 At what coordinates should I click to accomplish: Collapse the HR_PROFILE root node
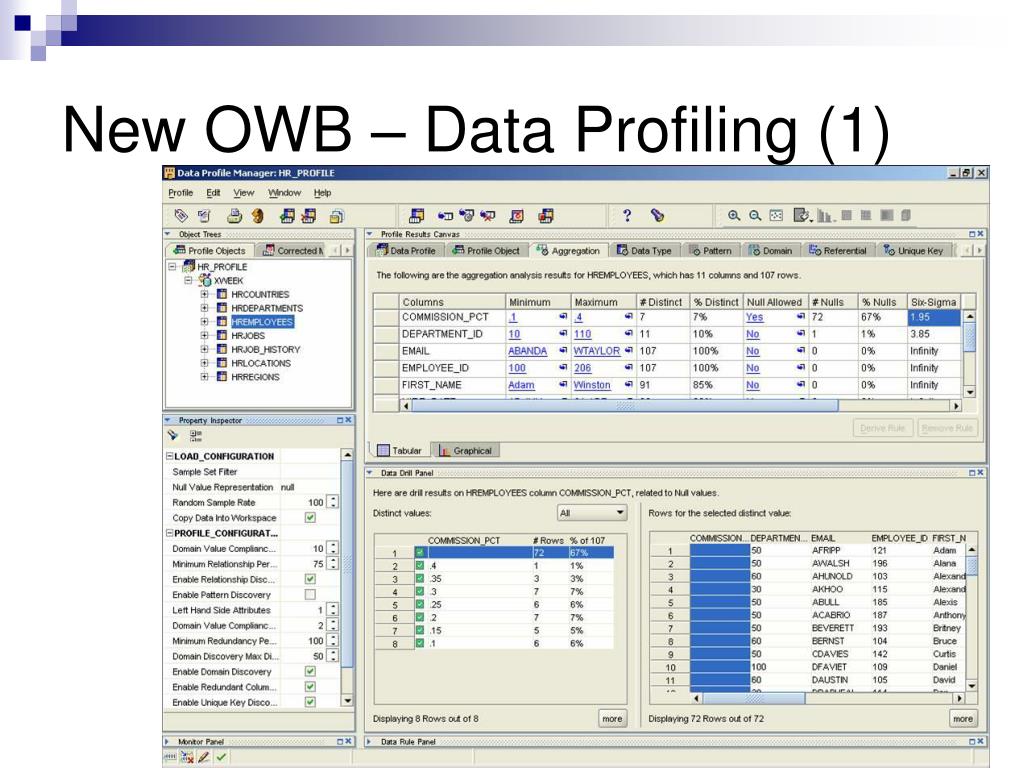(x=172, y=266)
